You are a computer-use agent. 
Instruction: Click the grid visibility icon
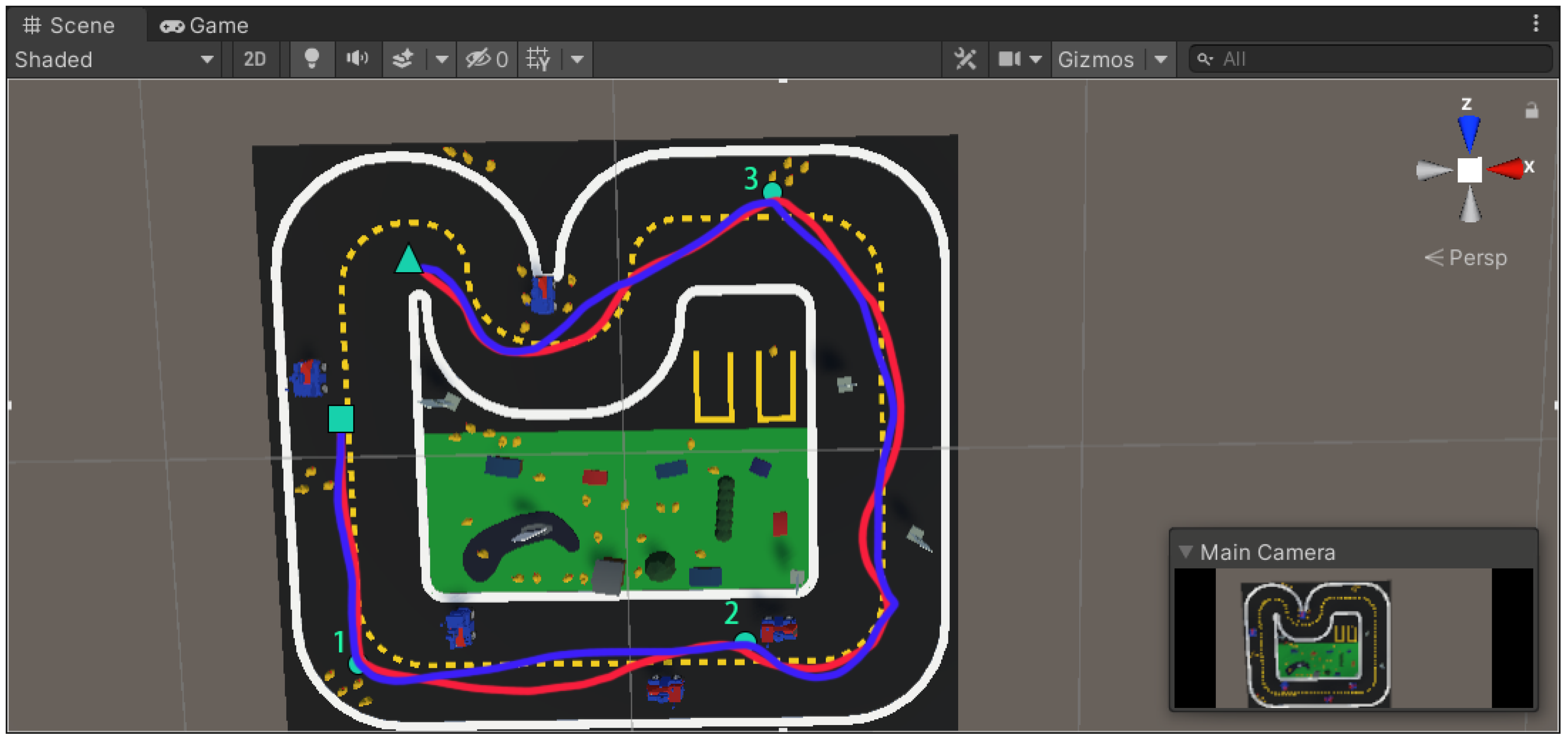(538, 59)
